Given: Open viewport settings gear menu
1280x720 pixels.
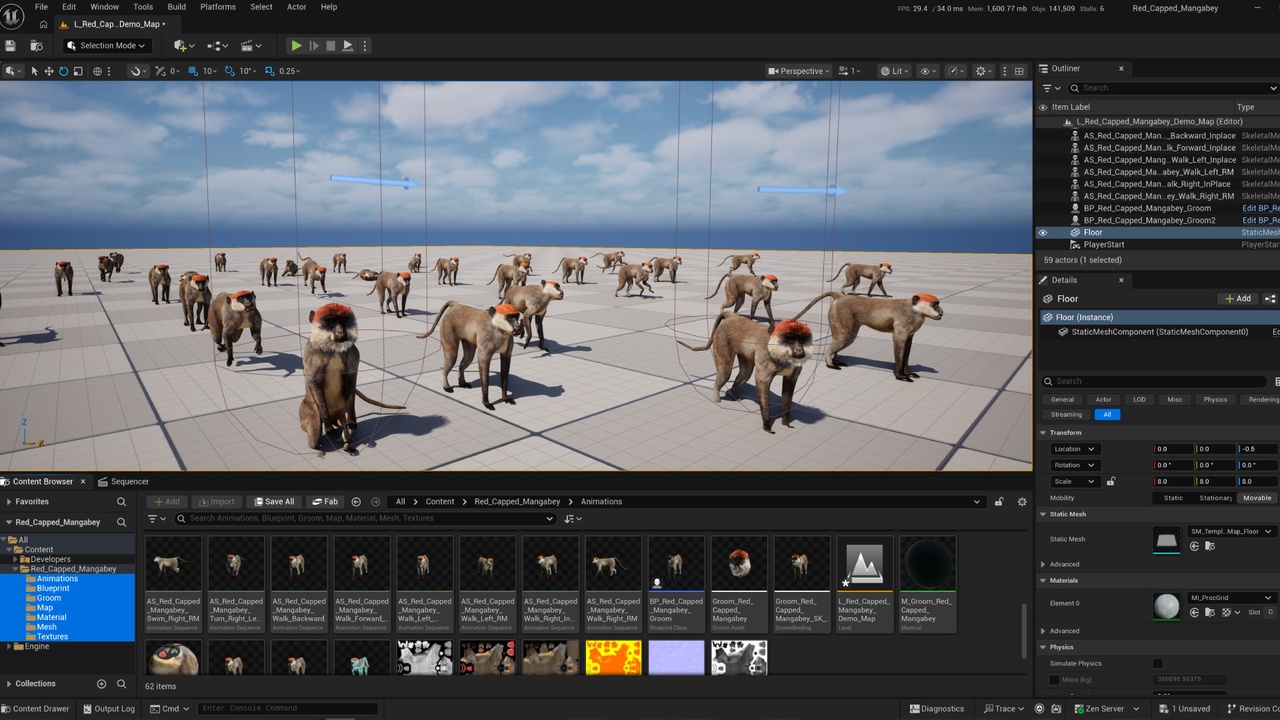Looking at the screenshot, I should (984, 71).
